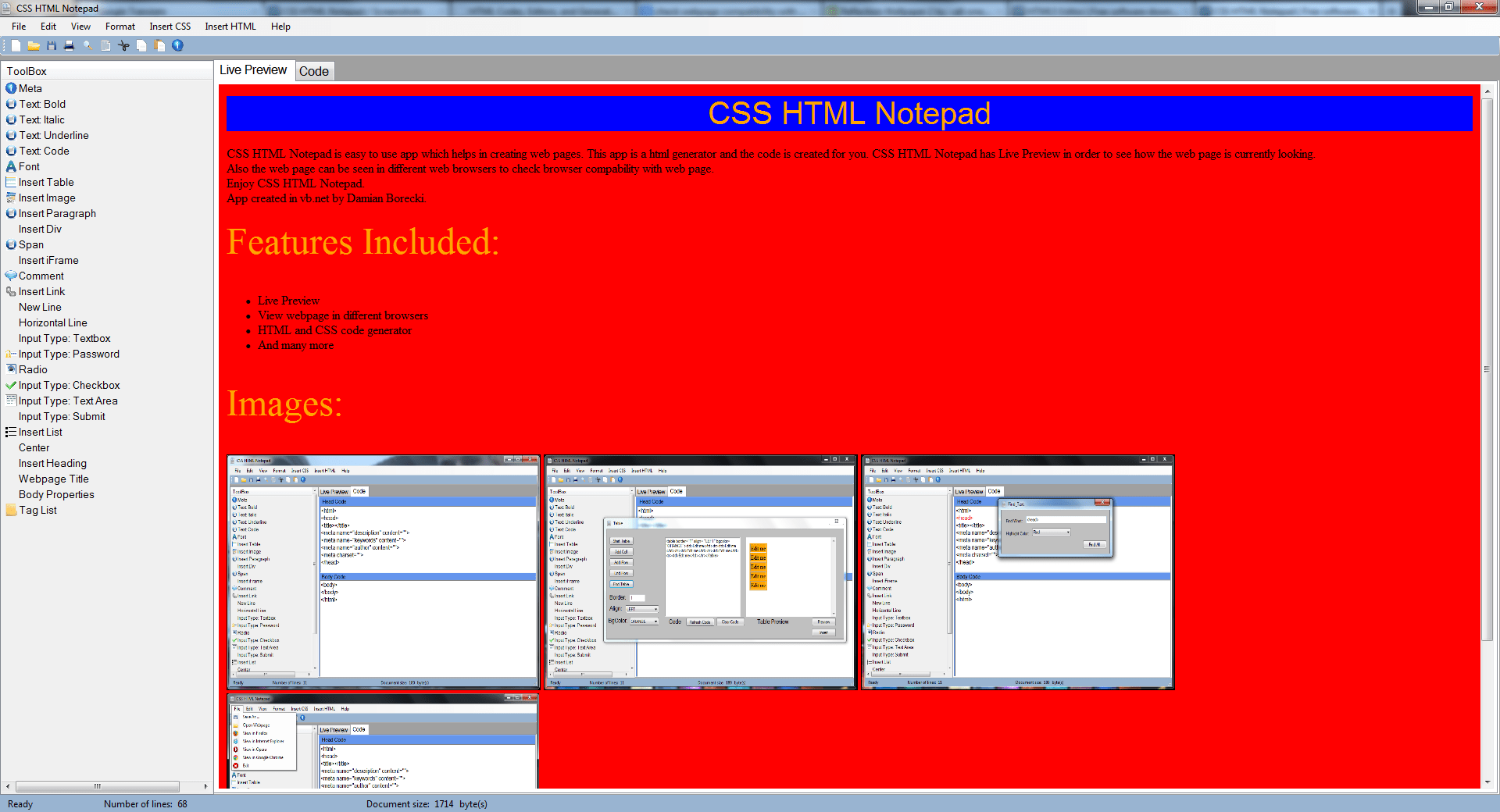Image resolution: width=1500 pixels, height=812 pixels.
Task: Choose Insert Heading from the ToolBox
Action: (52, 463)
